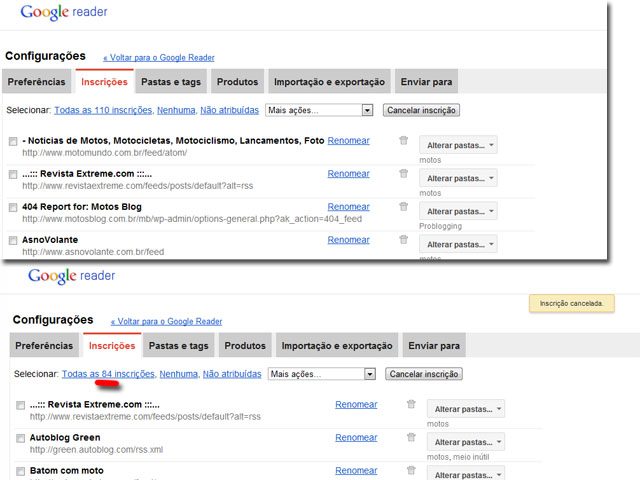Image resolution: width=640 pixels, height=480 pixels.
Task: Open Mais ações dropdown in 84-inscrições panel
Action: [322, 374]
